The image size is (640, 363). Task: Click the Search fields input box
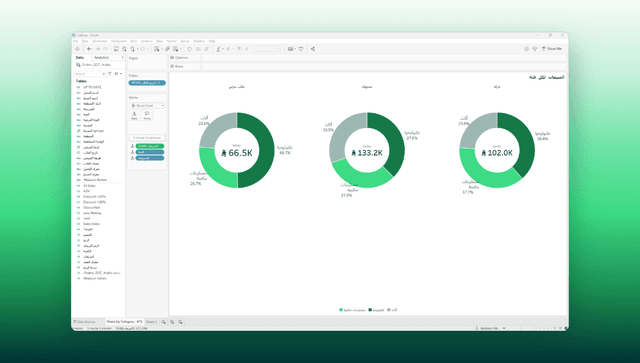[x=89, y=73]
